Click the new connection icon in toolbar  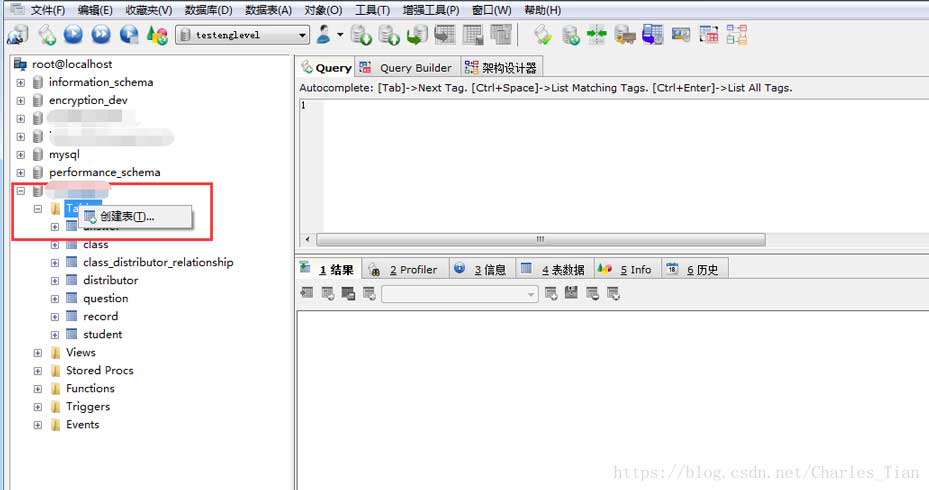click(17, 35)
